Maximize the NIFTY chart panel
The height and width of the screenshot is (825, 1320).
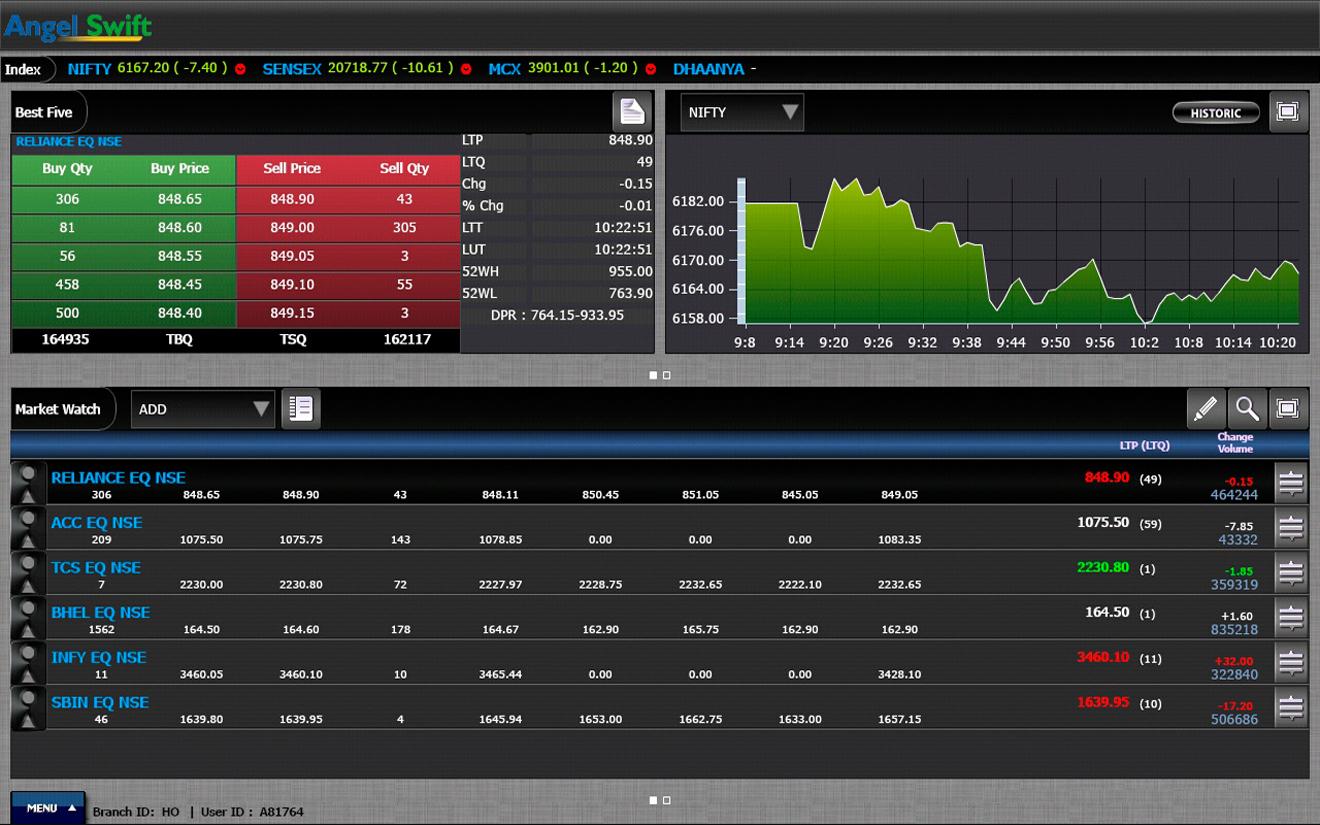(1288, 112)
